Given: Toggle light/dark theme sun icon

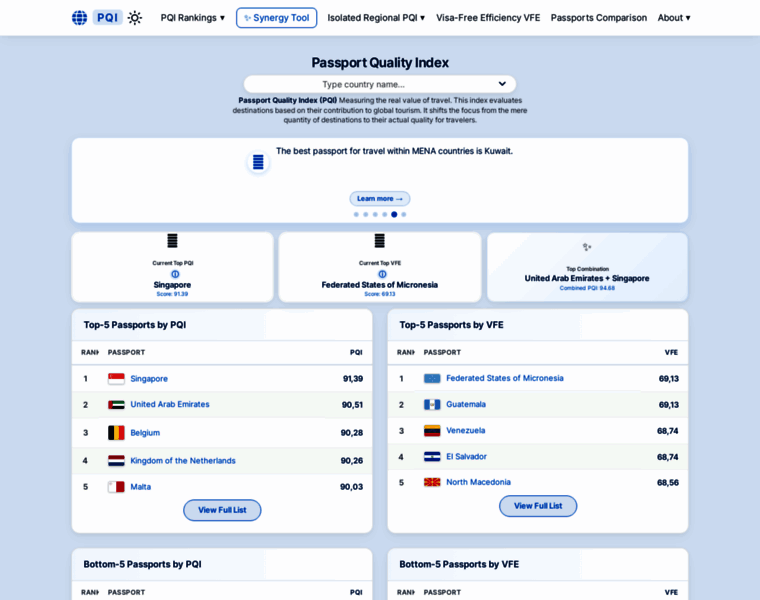Looking at the screenshot, I should click(x=135, y=17).
